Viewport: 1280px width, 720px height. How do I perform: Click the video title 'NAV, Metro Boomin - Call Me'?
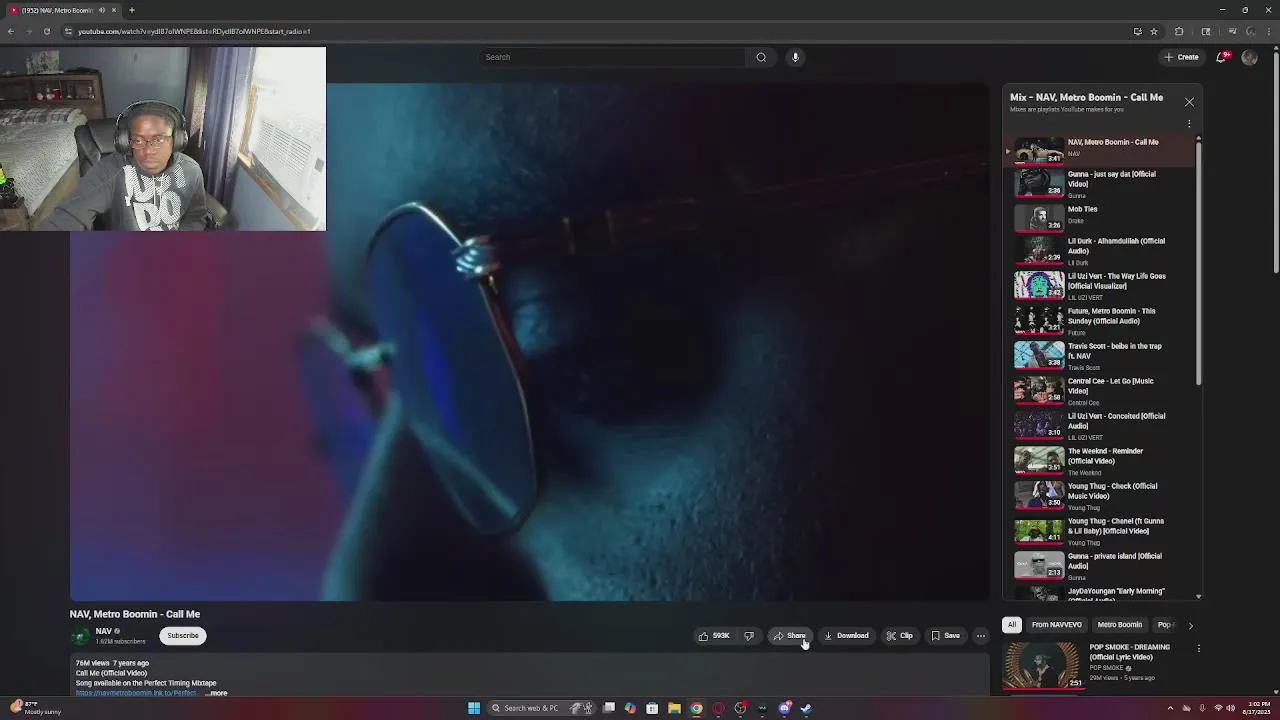point(135,614)
